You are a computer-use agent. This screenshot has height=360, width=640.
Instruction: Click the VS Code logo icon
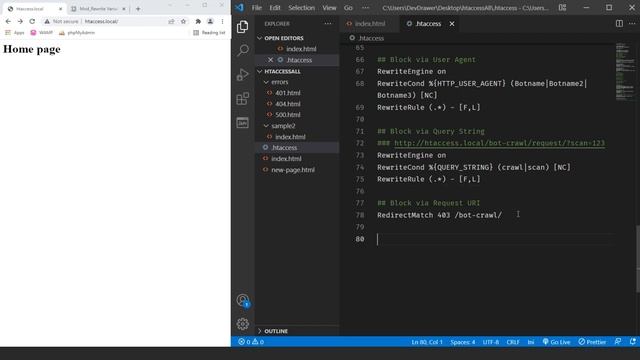click(239, 8)
